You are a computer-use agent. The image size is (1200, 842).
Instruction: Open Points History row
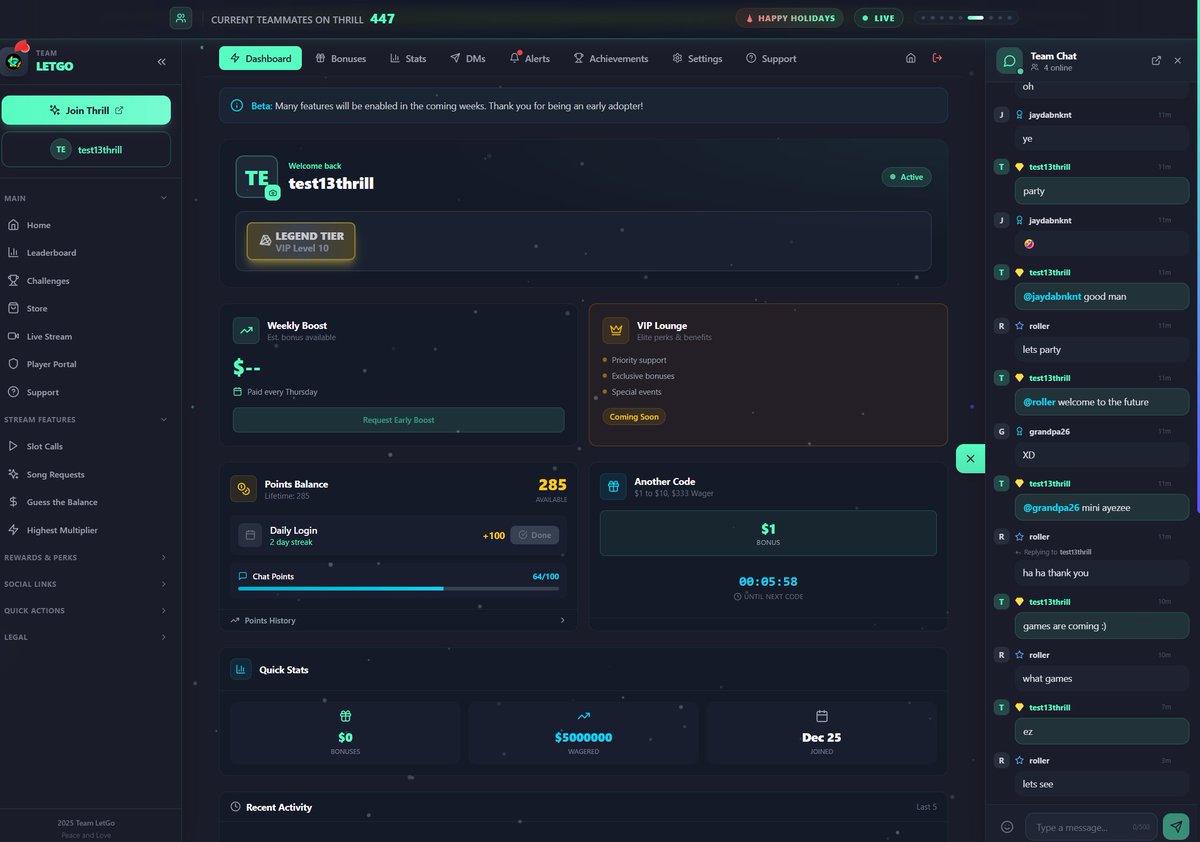point(398,621)
